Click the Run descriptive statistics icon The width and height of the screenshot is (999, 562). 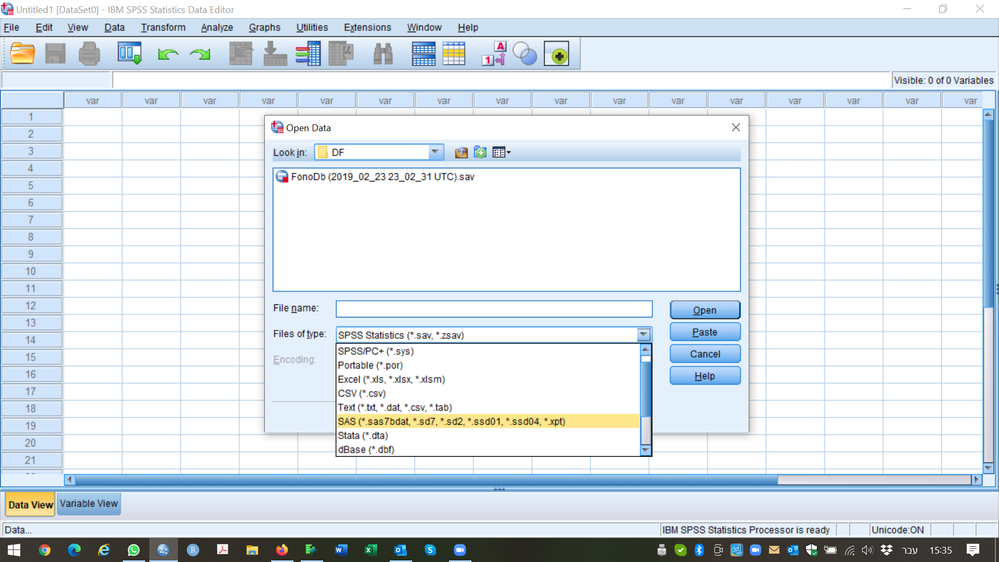pos(341,54)
